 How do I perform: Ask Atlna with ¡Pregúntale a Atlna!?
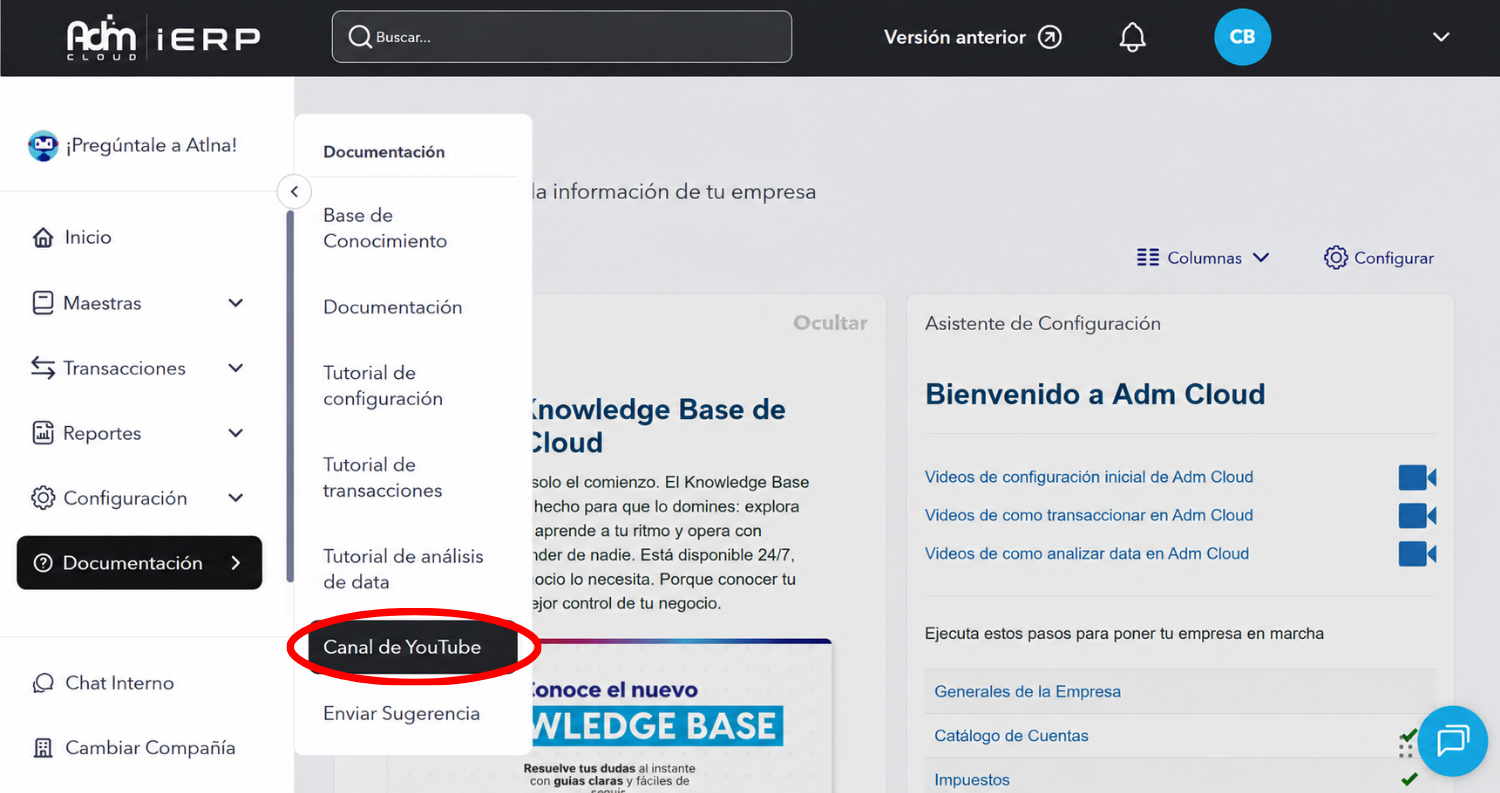click(152, 145)
